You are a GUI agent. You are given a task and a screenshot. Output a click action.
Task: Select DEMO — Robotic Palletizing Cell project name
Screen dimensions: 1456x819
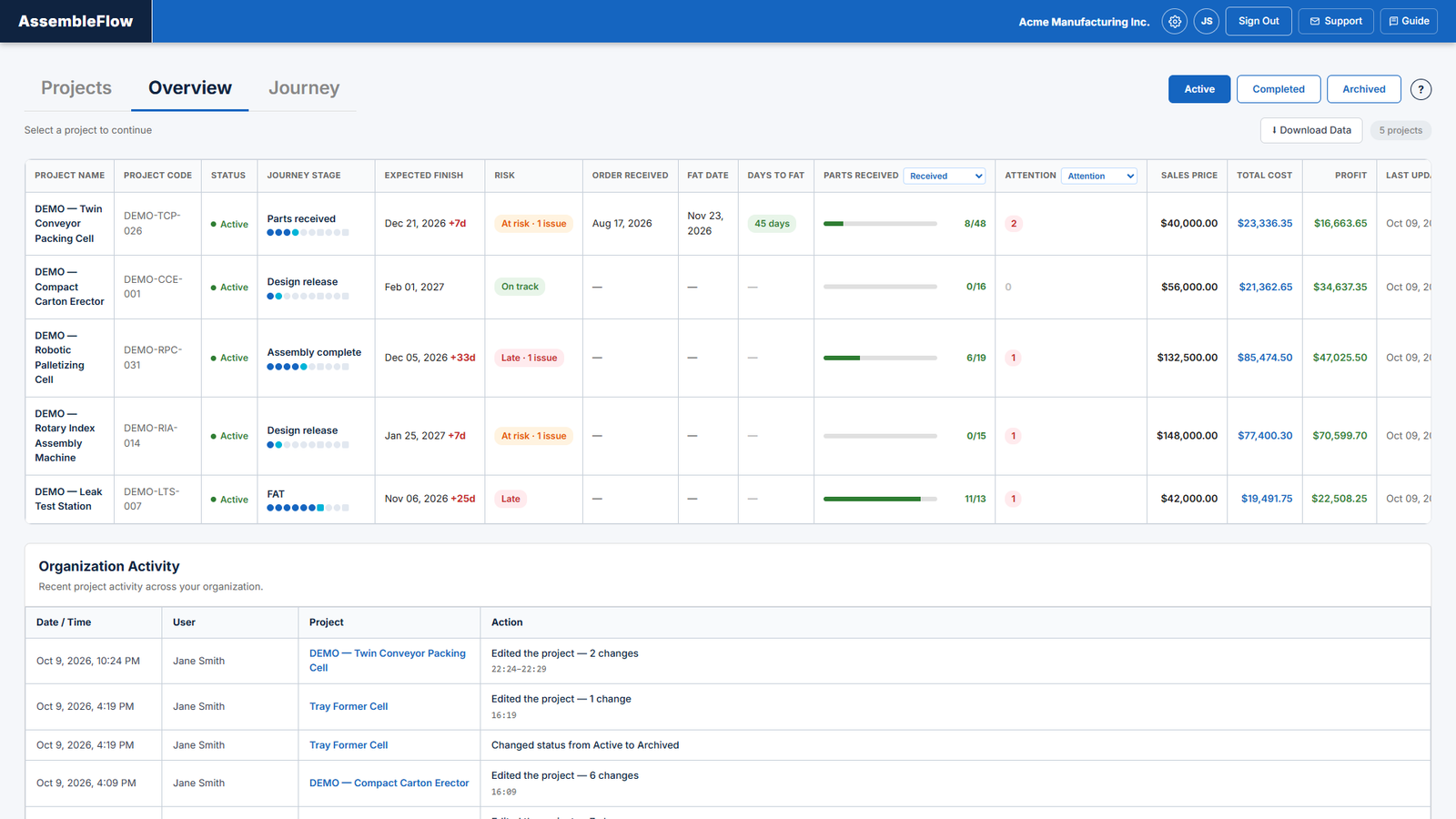tap(59, 358)
